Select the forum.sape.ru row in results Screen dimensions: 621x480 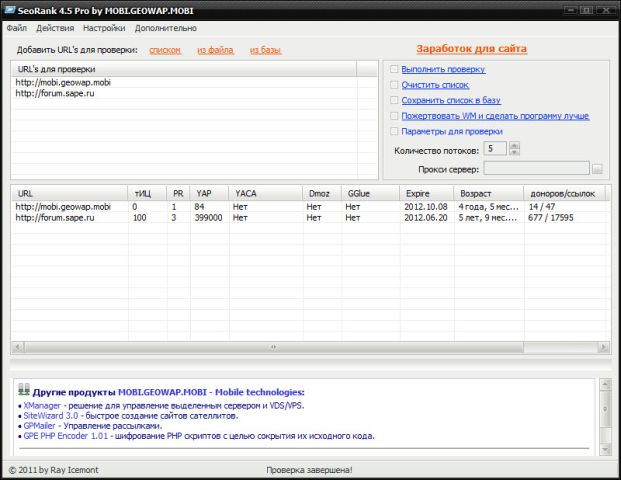(x=60, y=217)
